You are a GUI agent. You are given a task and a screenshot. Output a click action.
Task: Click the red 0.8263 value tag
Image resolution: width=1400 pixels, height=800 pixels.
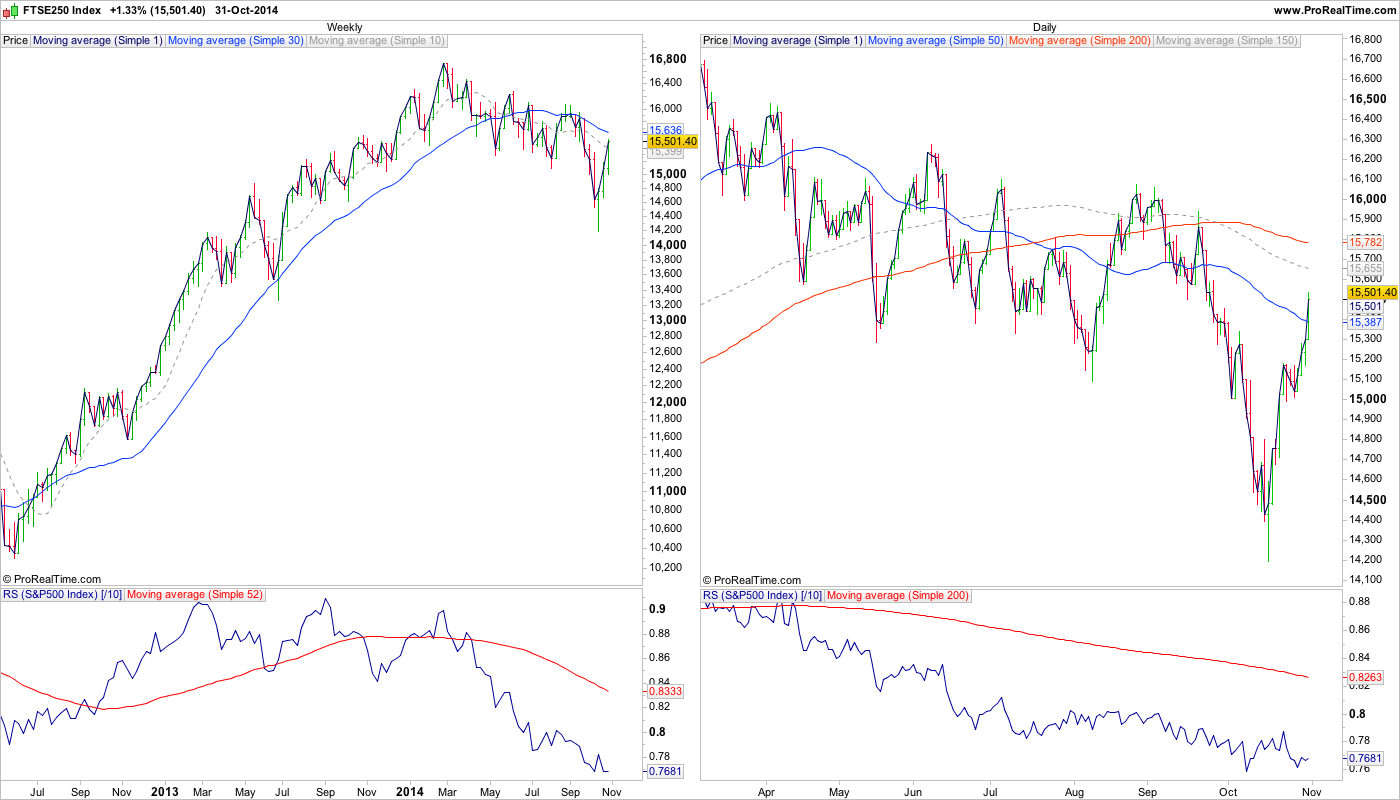[1365, 677]
